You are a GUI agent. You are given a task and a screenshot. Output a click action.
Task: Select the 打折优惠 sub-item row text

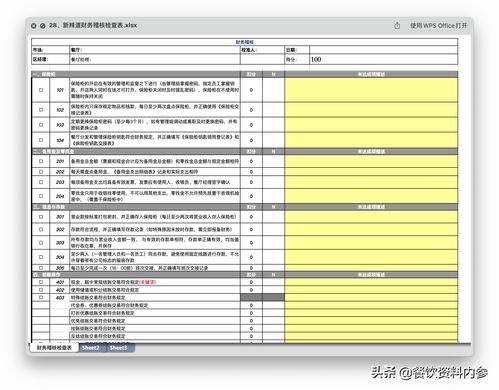(x=102, y=313)
